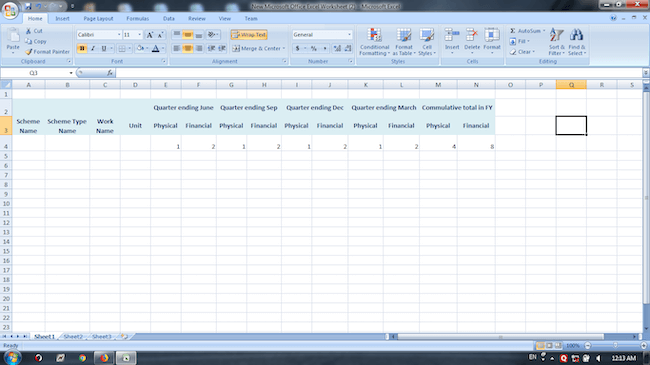Image resolution: width=650 pixels, height=365 pixels.
Task: Apply center horizontal alignment
Action: [188, 49]
